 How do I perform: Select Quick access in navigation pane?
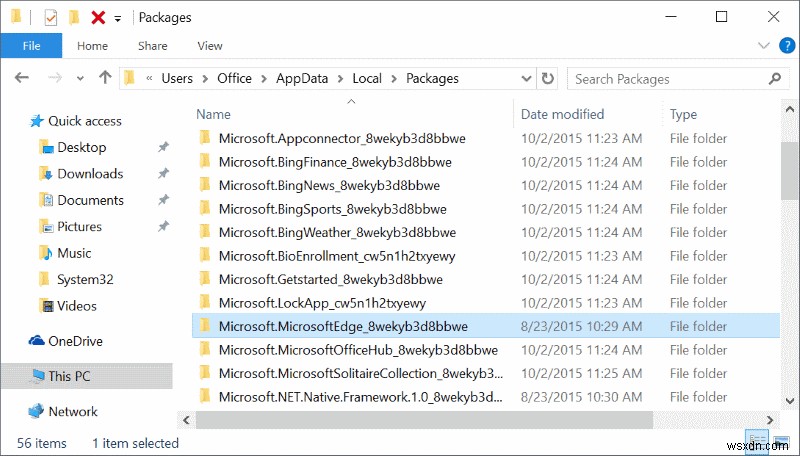85,121
